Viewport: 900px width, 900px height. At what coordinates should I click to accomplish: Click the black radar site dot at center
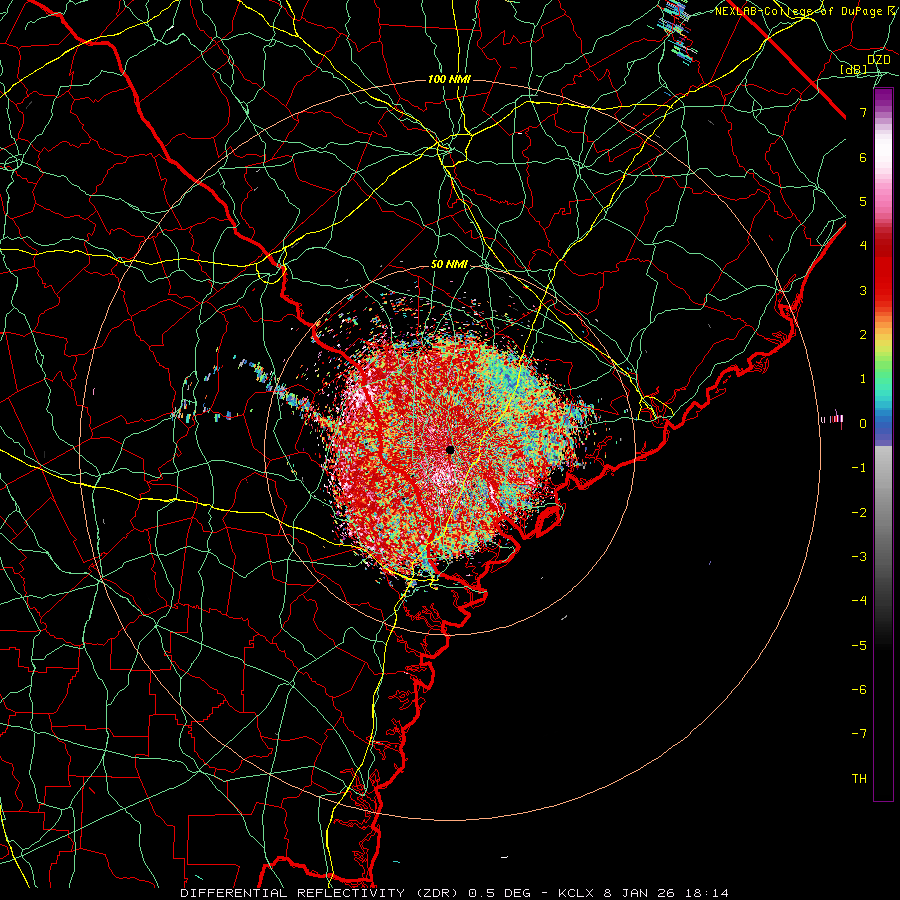[450, 450]
